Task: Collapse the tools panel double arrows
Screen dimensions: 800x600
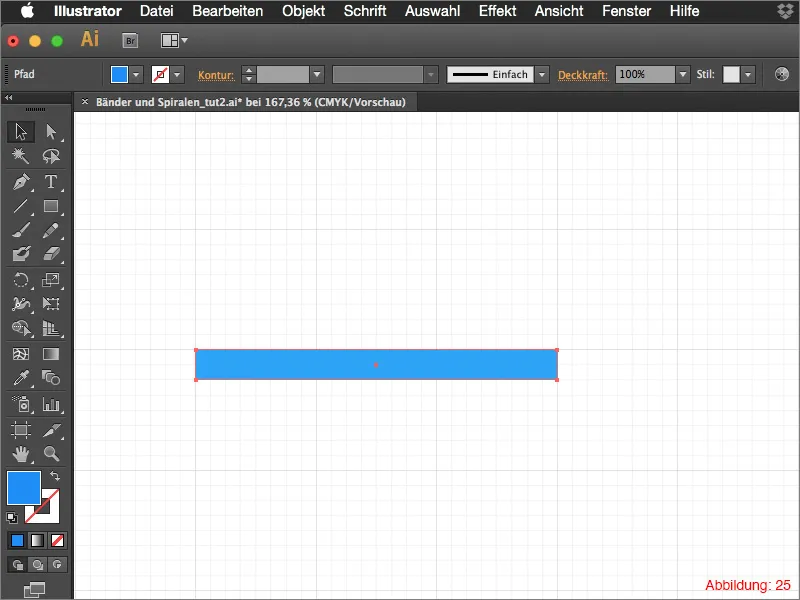Action: [9, 97]
